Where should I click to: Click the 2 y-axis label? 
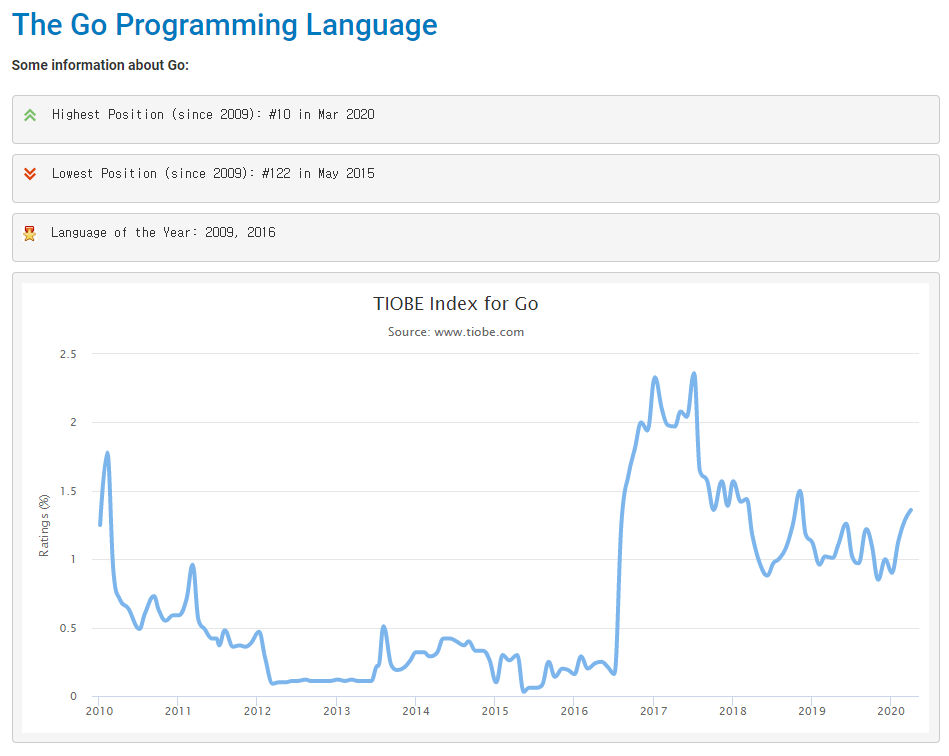click(73, 422)
